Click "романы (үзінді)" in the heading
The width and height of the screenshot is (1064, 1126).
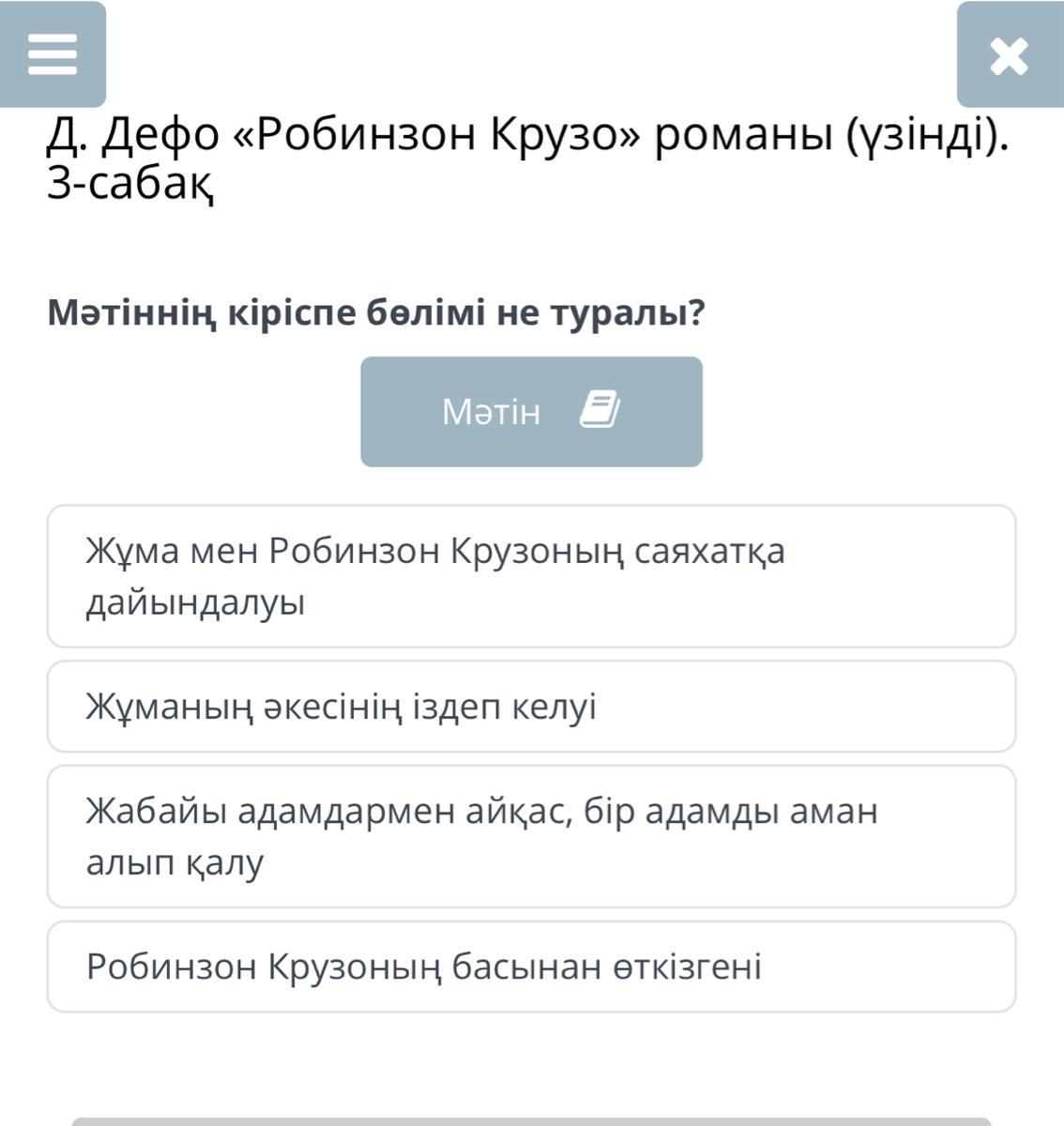click(830, 135)
